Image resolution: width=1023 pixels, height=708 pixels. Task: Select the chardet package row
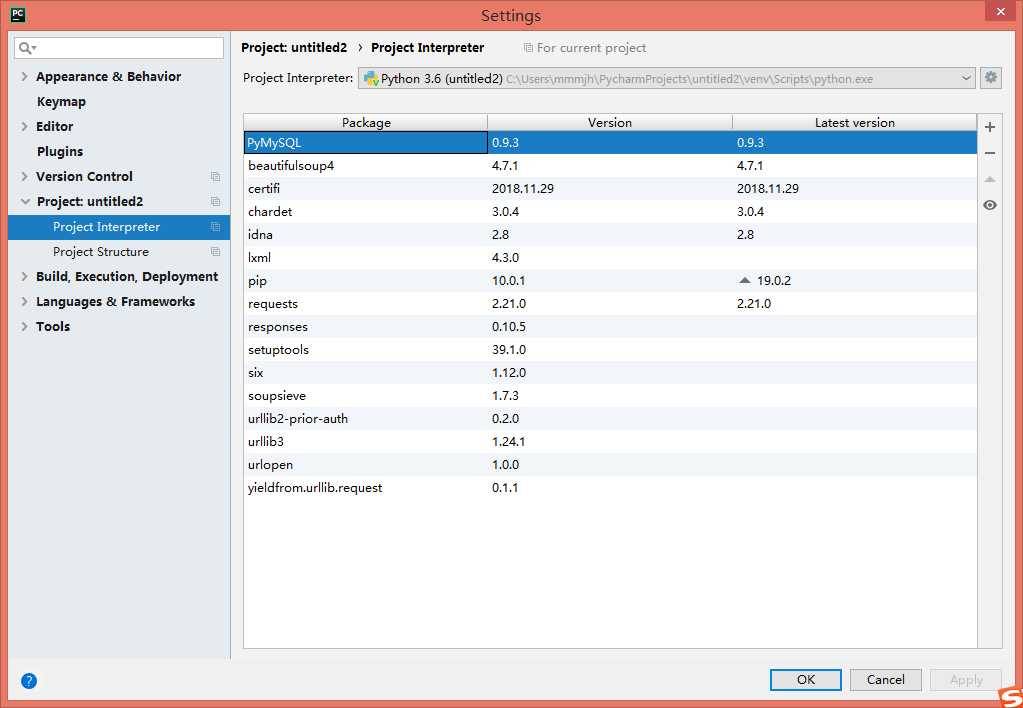tap(610, 211)
